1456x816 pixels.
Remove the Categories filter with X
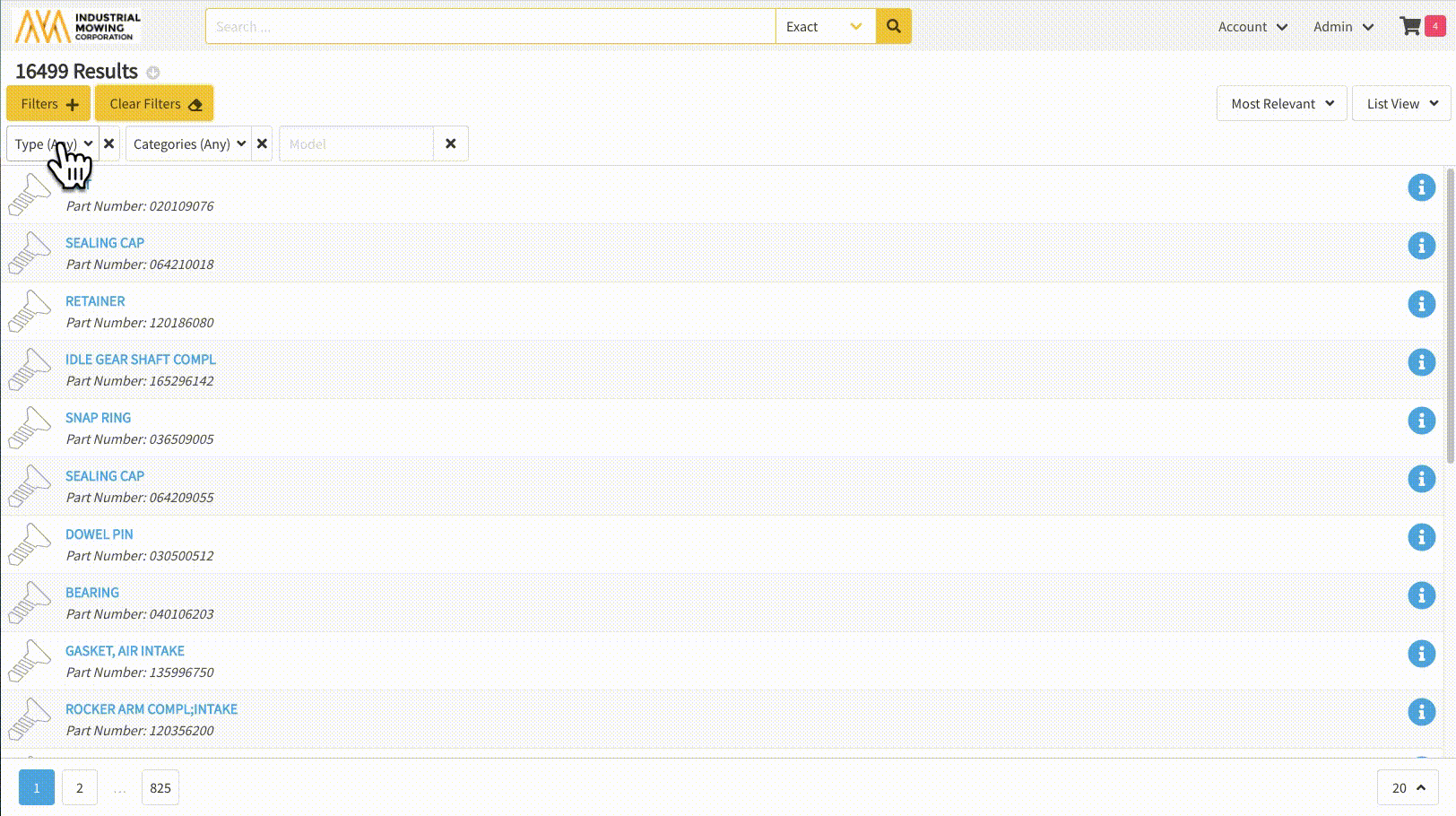point(262,143)
